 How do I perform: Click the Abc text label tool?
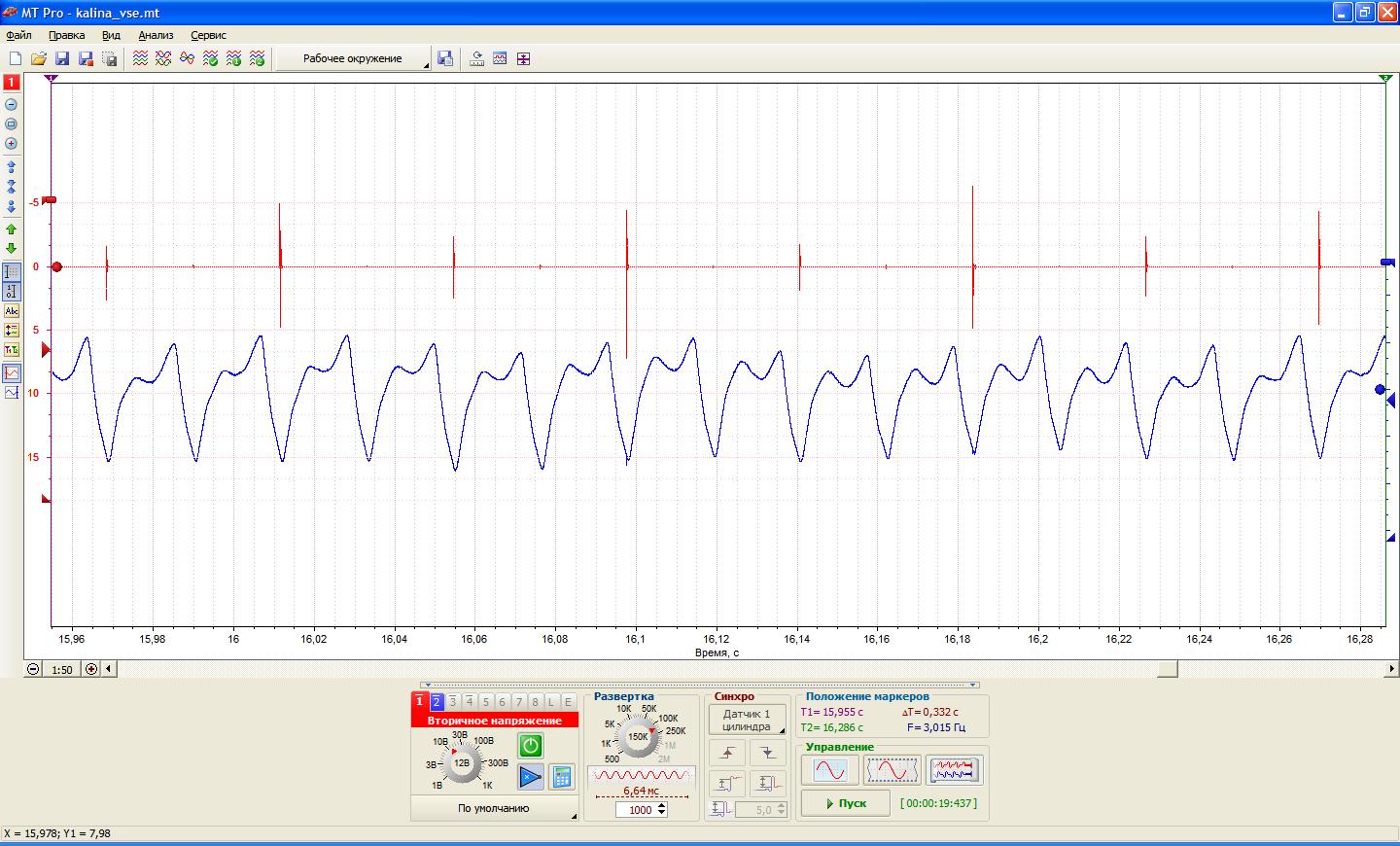click(x=12, y=311)
